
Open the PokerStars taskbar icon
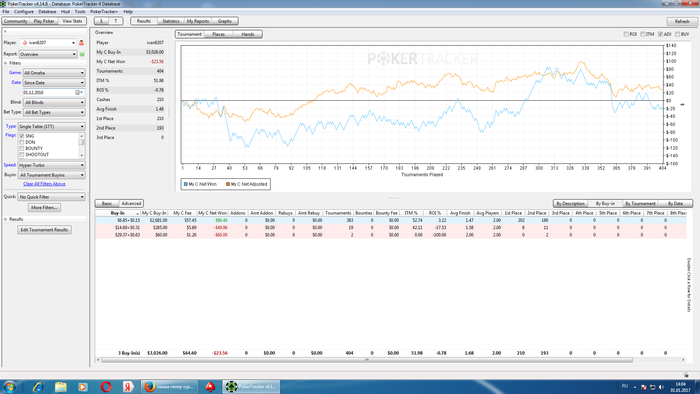pos(210,386)
